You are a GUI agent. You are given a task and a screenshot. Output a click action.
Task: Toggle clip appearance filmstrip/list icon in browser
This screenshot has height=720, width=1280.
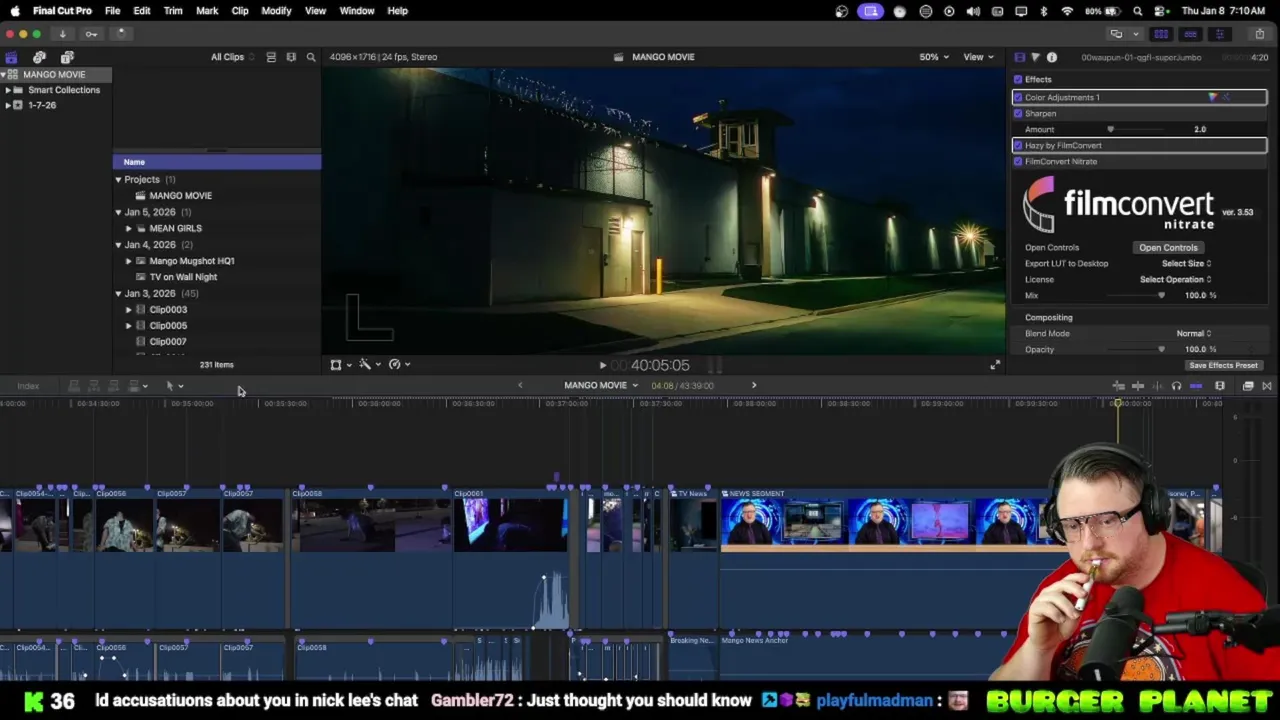point(291,57)
